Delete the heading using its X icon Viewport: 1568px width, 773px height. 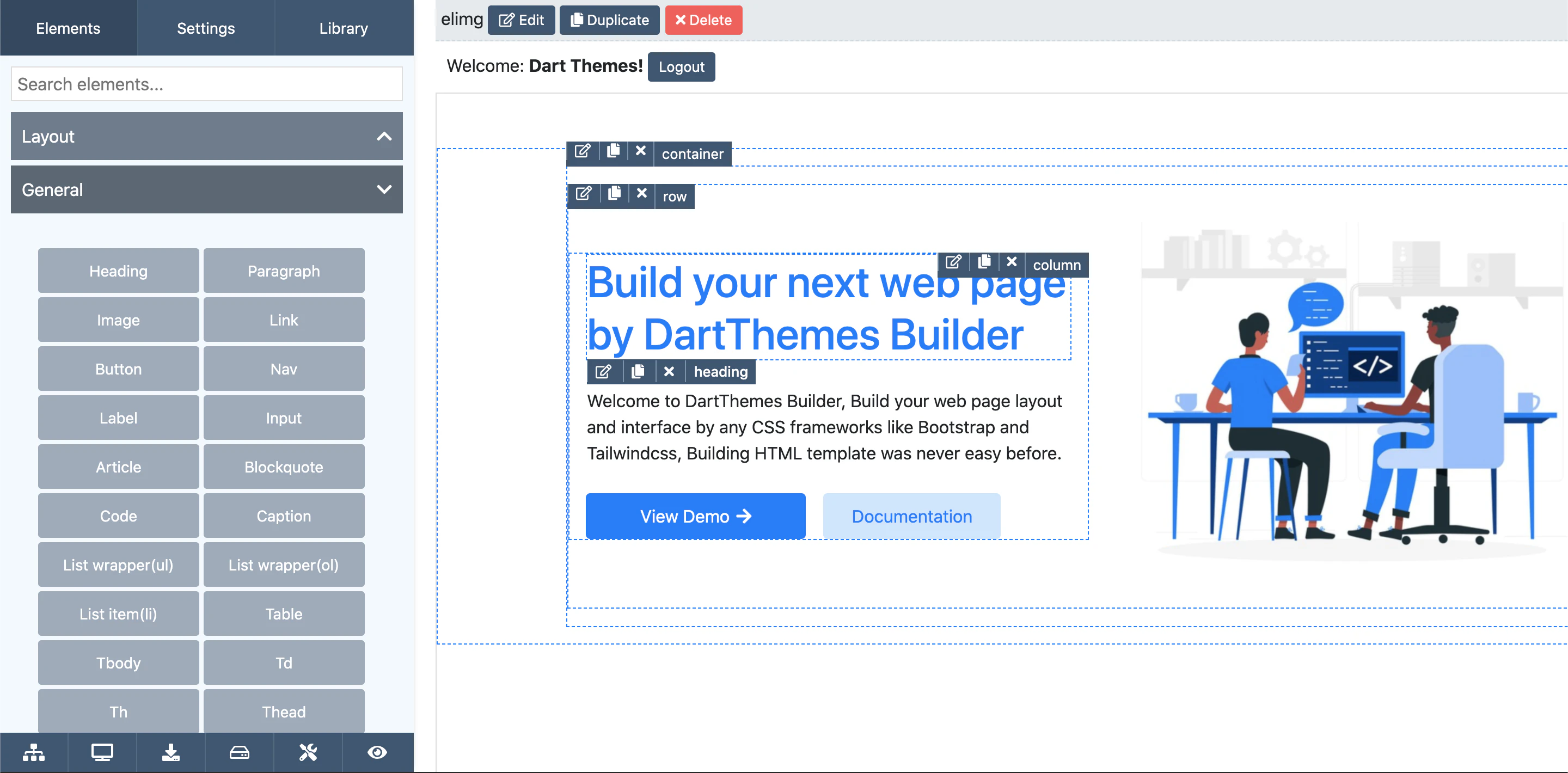[x=669, y=371]
